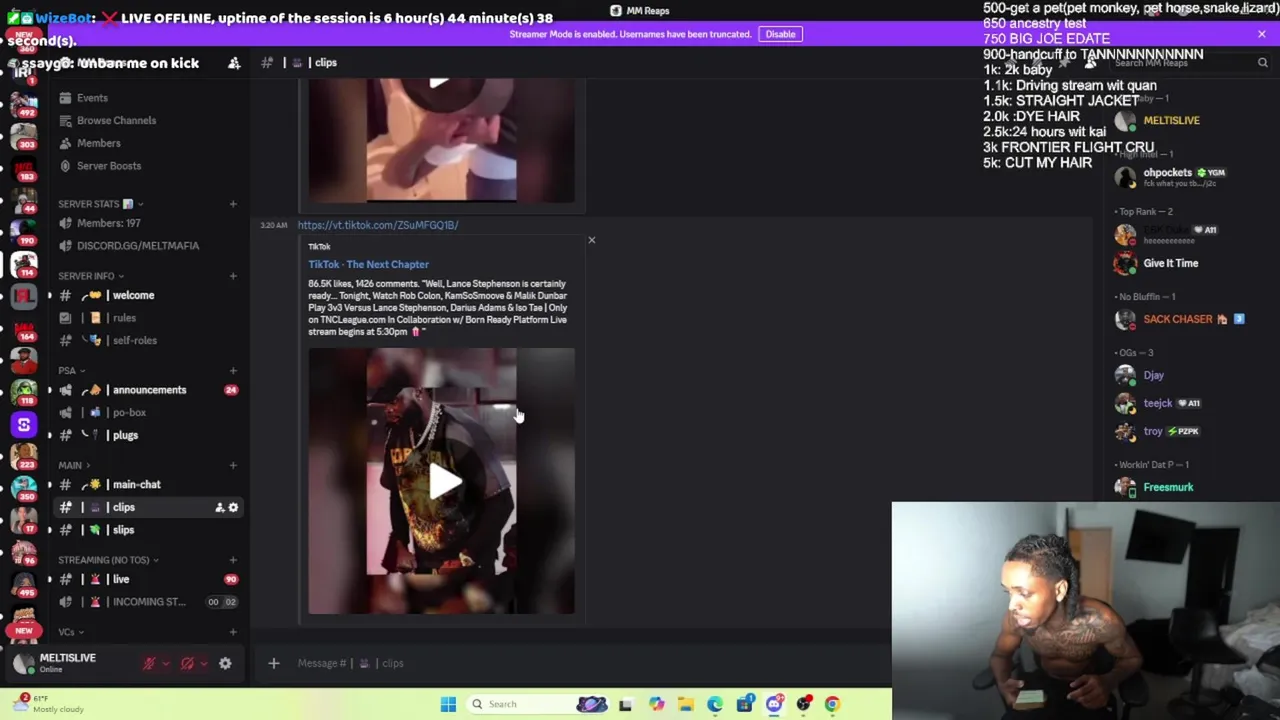Select the server icon with 495 badge
Viewport: 1280px width, 720px height.
[x=24, y=583]
